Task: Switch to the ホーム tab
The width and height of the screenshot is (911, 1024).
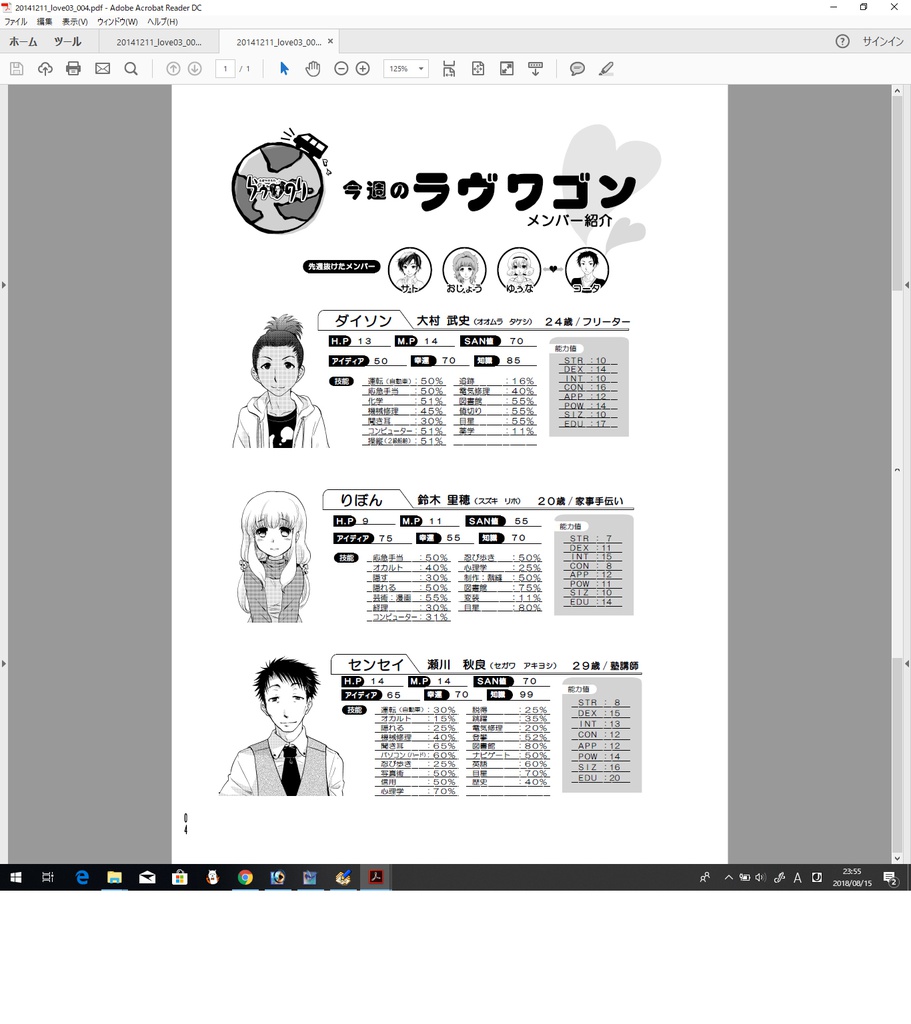Action: [x=23, y=41]
